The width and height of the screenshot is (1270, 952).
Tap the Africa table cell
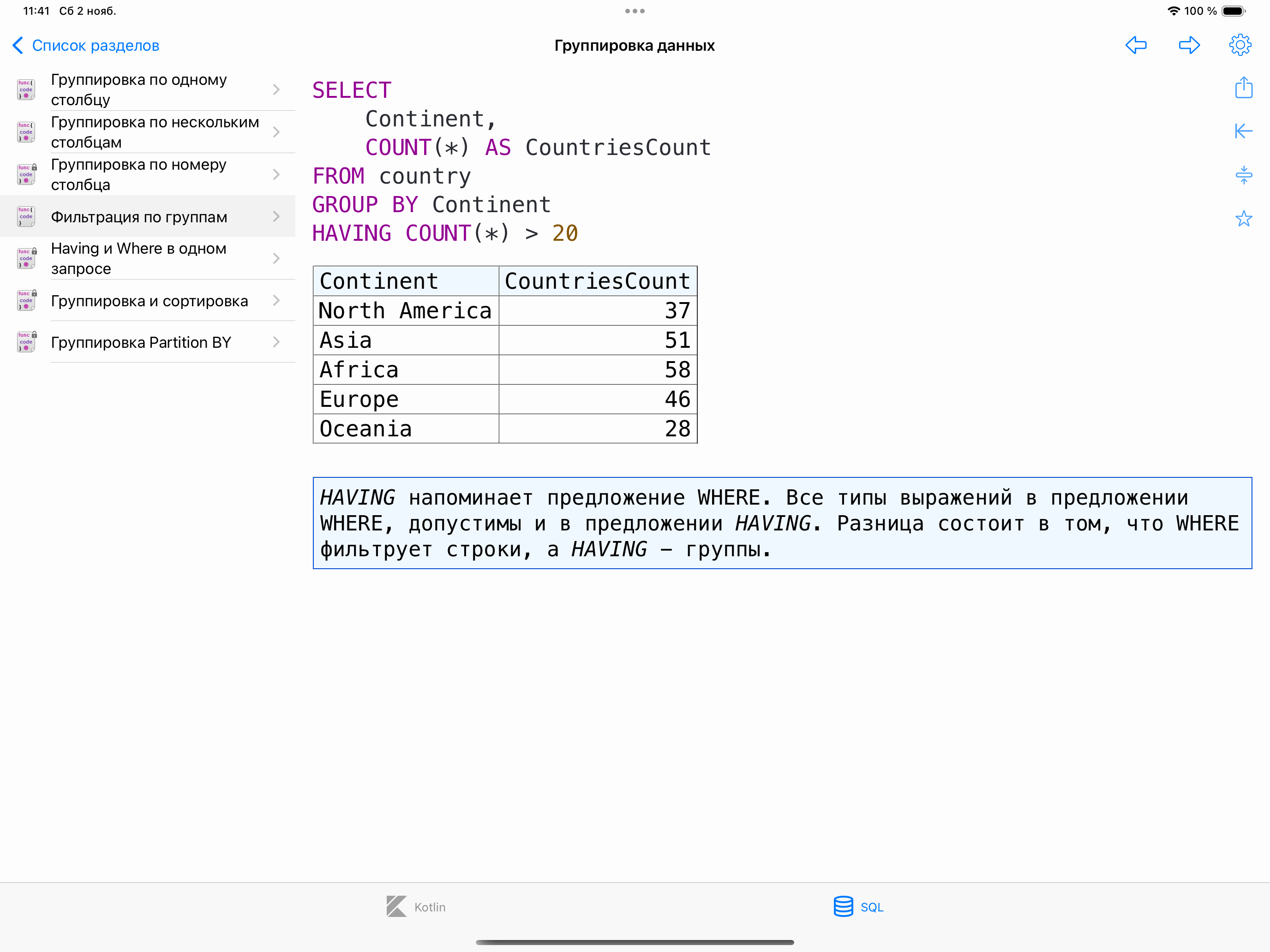click(406, 369)
